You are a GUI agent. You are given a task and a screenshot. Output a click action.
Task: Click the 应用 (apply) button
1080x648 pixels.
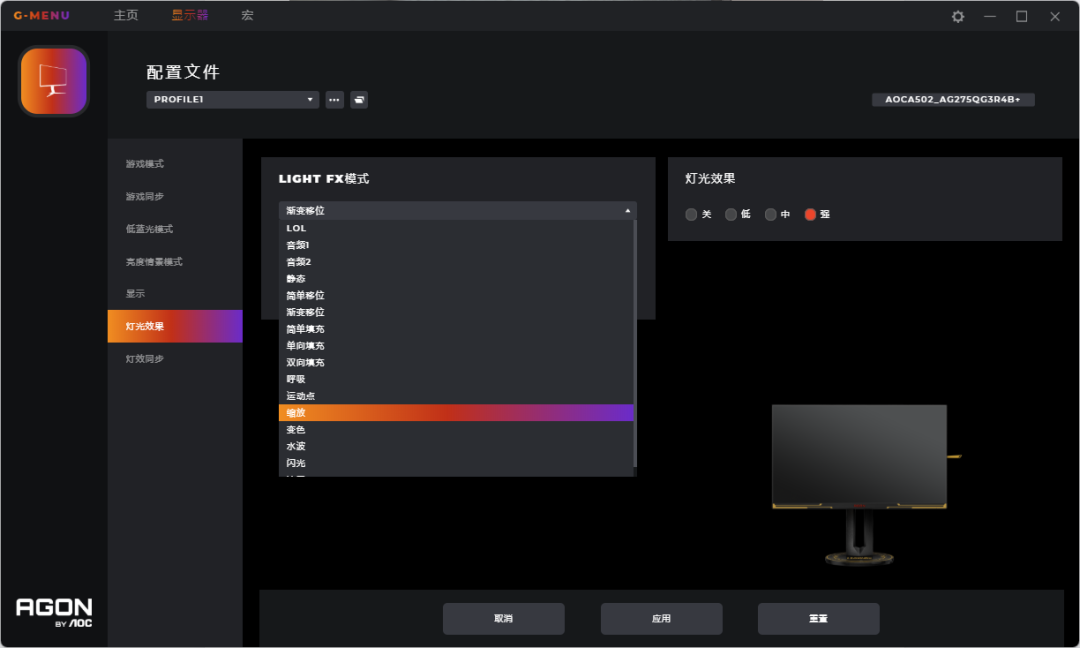click(661, 618)
